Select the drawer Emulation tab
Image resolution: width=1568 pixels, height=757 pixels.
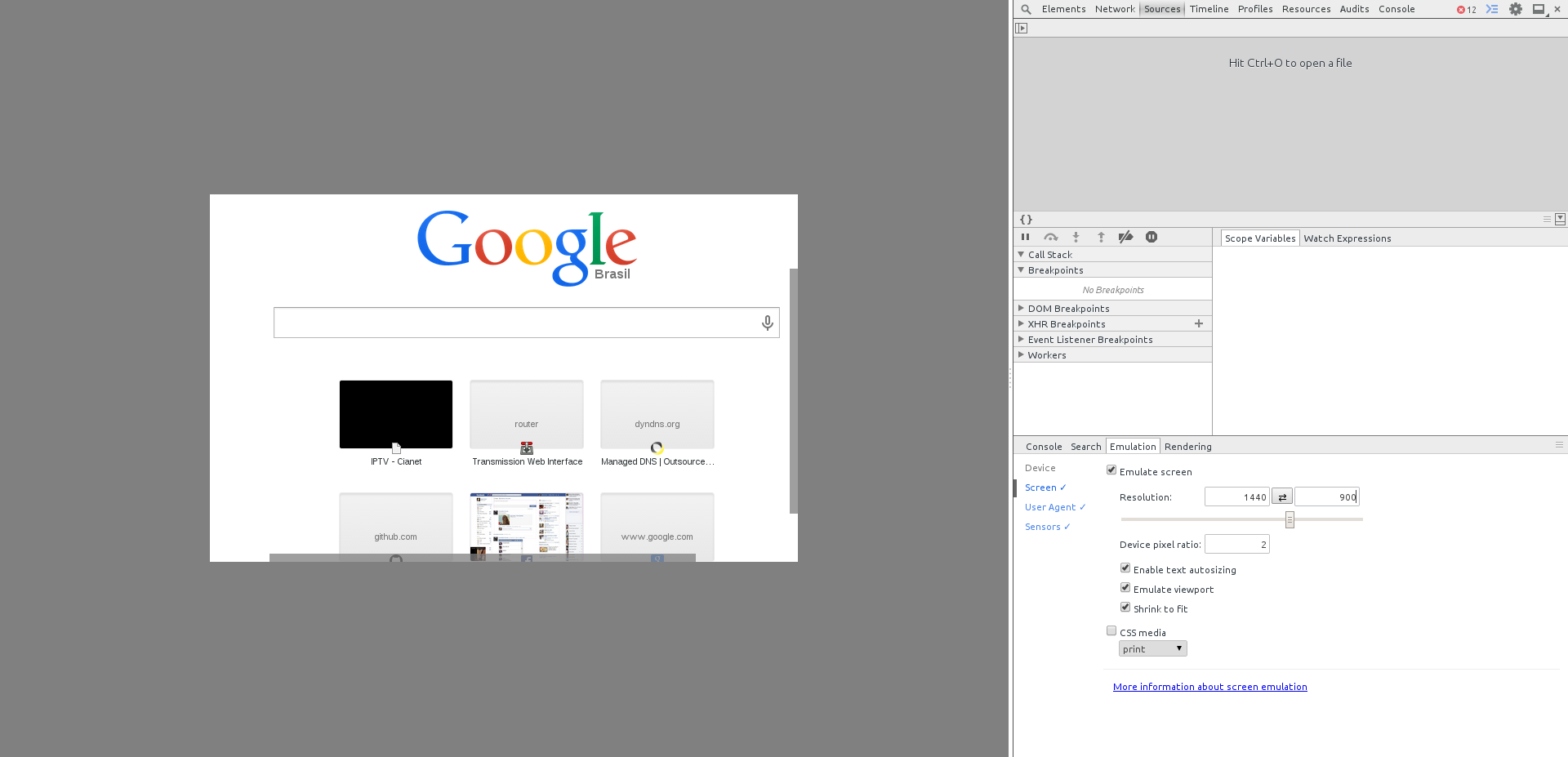(x=1133, y=447)
